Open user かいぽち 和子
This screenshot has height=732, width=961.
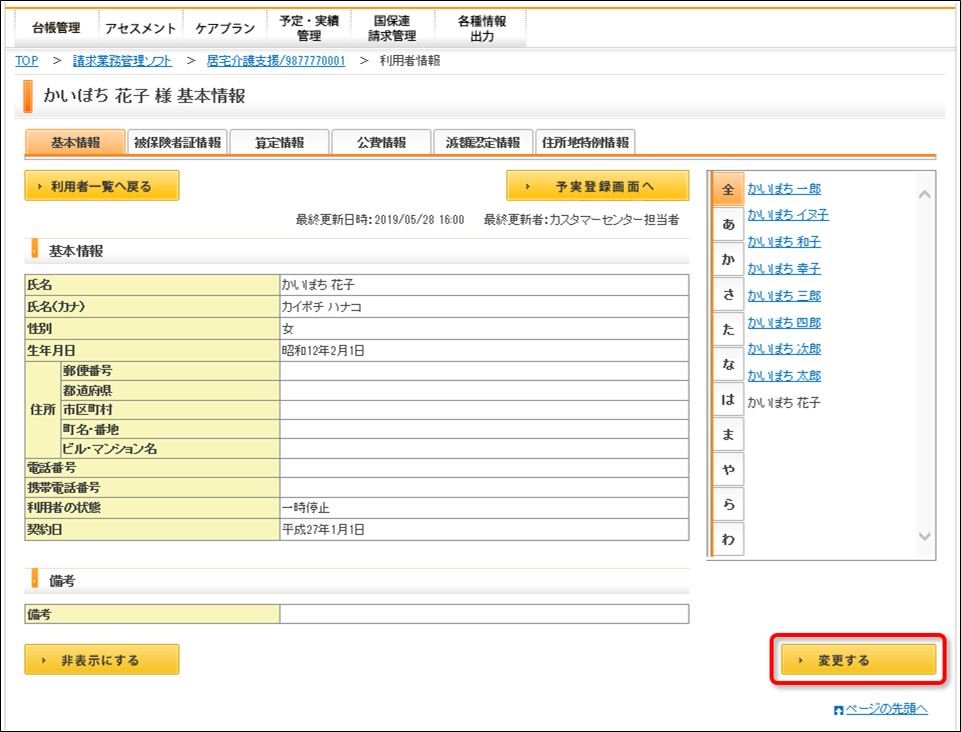(x=784, y=242)
